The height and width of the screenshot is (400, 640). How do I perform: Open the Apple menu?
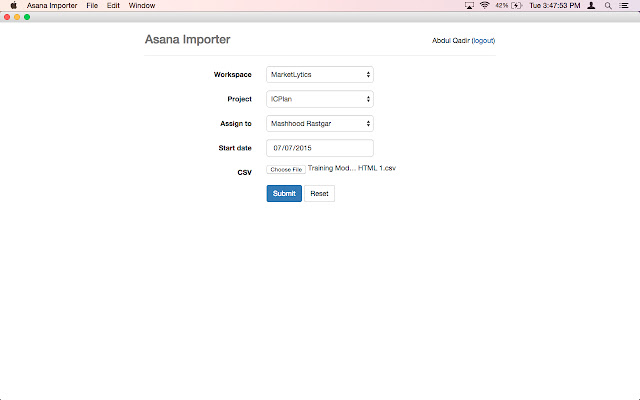pyautogui.click(x=13, y=5)
